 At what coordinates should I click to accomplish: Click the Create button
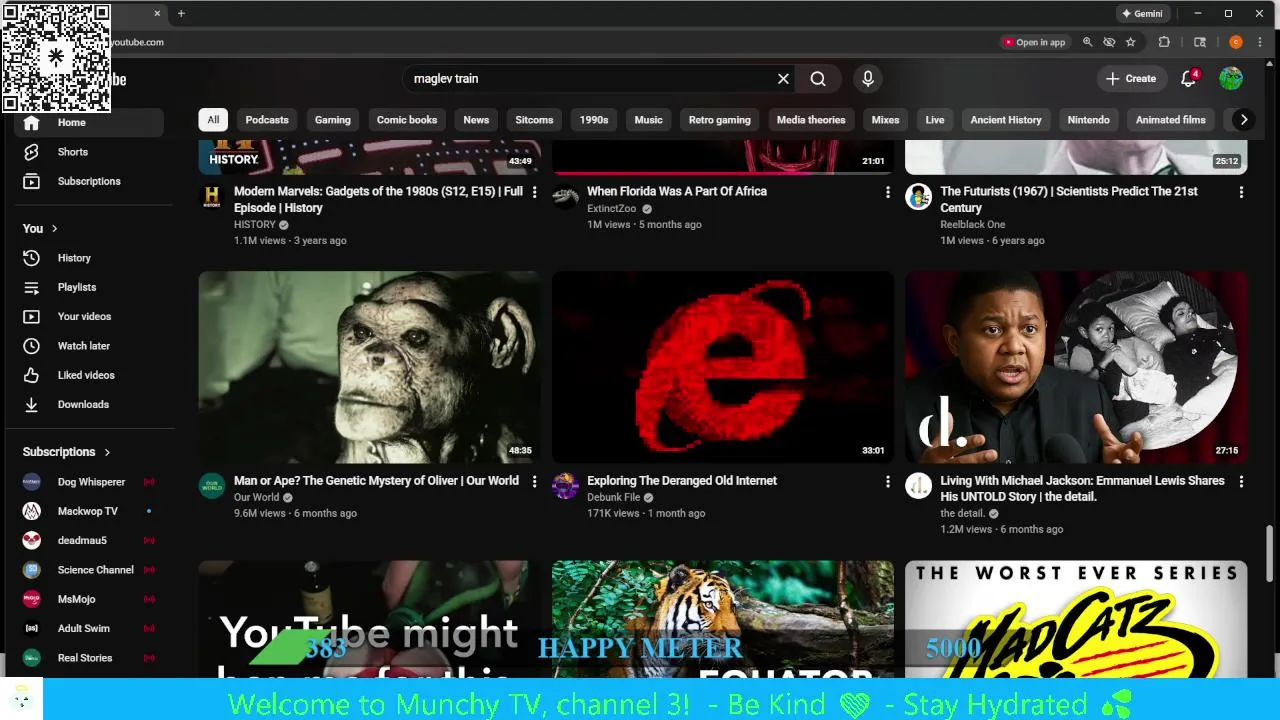pos(1131,79)
